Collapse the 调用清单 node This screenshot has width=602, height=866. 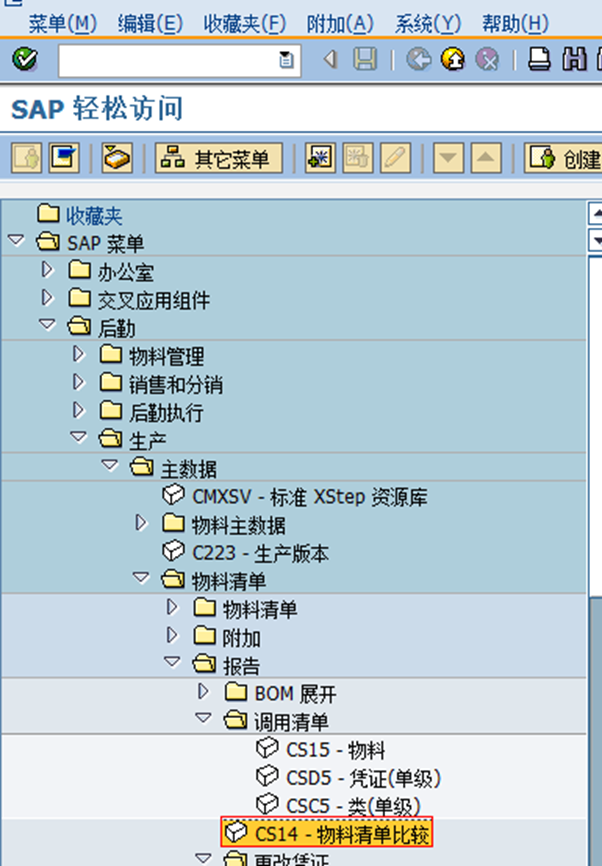[x=204, y=719]
